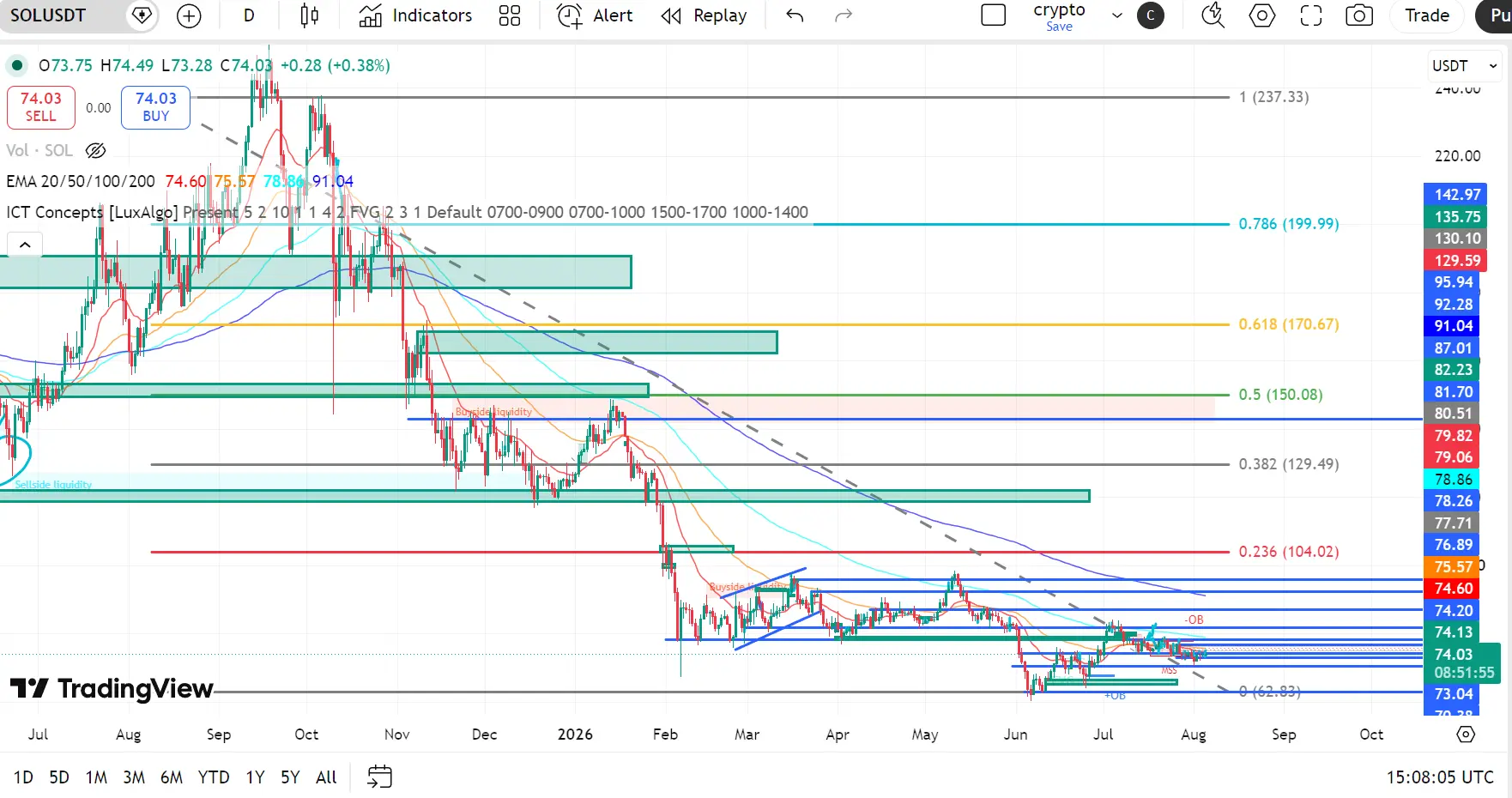Select the 1 (237.33) Fibonacci label
This screenshot has height=798, width=1512.
1273,97
